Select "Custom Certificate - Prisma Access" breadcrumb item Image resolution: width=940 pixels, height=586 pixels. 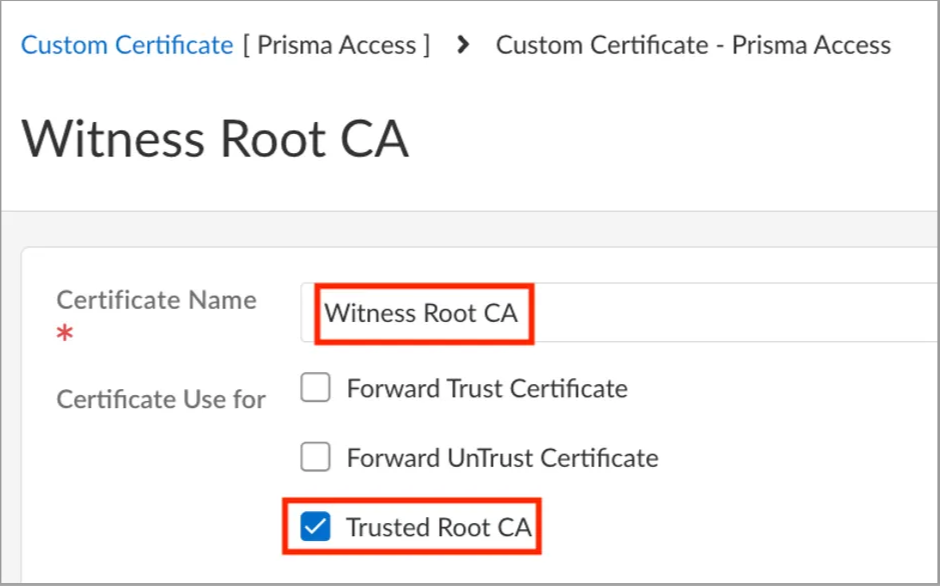point(693,45)
